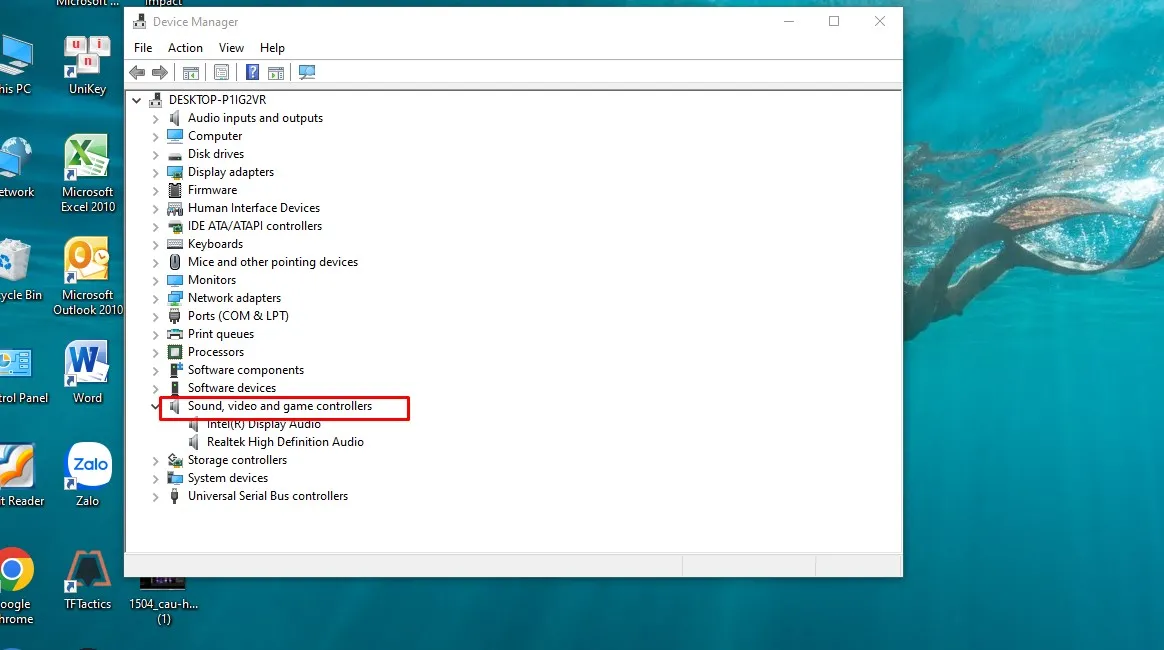The image size is (1164, 650).
Task: Open the View menu
Action: pyautogui.click(x=231, y=47)
